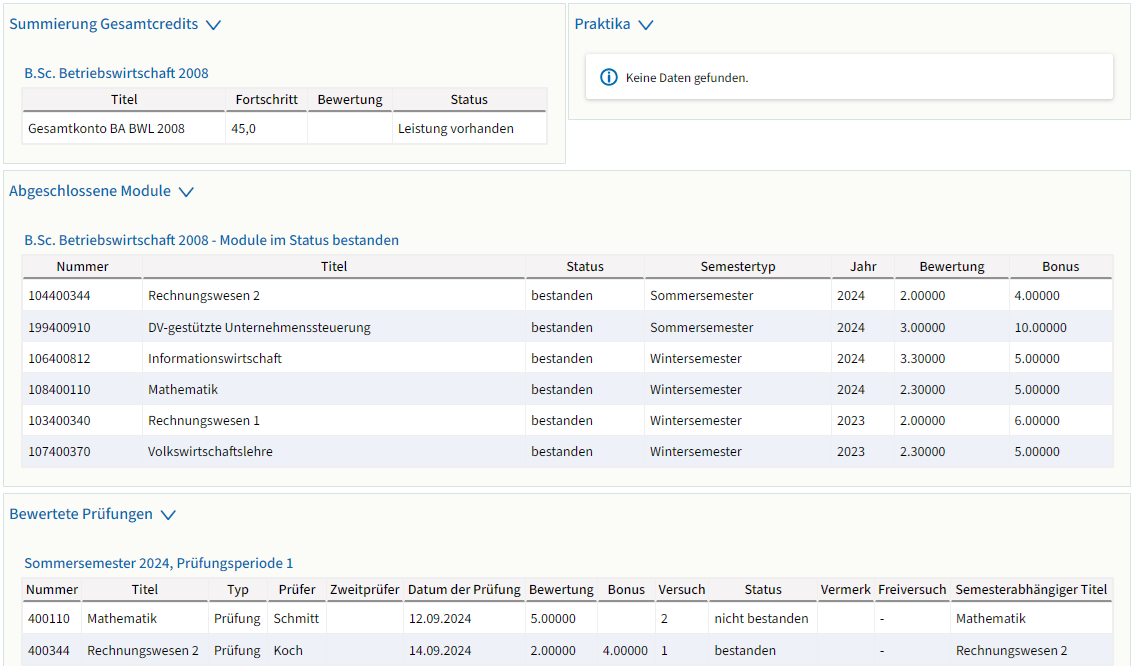The width and height of the screenshot is (1134, 666).
Task: Click the Jahr column header
Action: 862,266
